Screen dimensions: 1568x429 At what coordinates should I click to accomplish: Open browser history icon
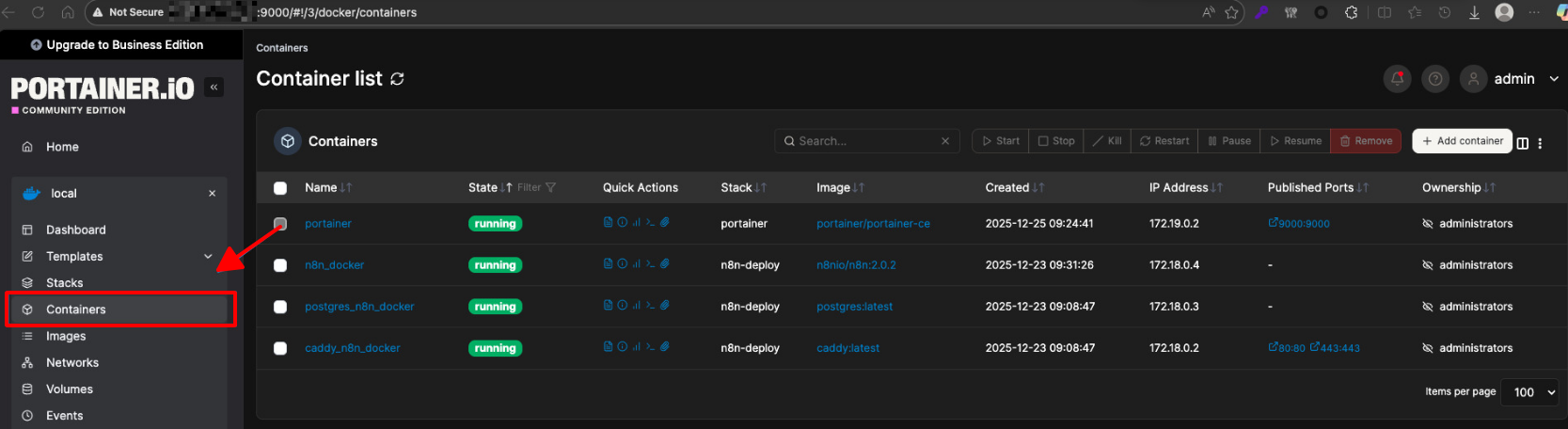[1444, 12]
